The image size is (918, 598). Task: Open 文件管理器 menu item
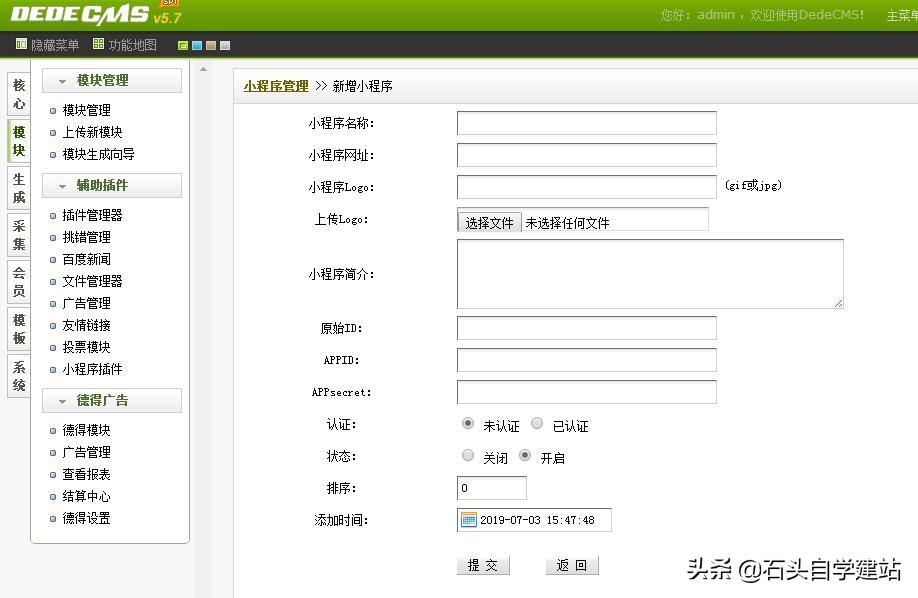(x=92, y=281)
